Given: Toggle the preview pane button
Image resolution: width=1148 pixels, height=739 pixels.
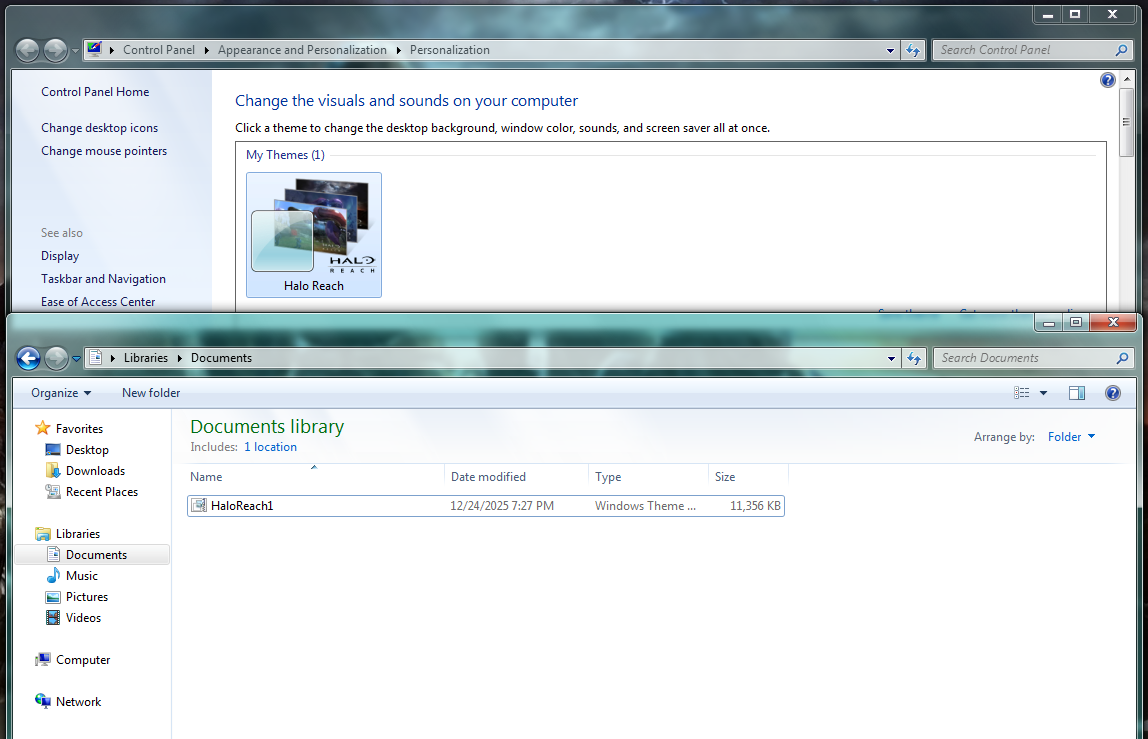Looking at the screenshot, I should coord(1077,393).
